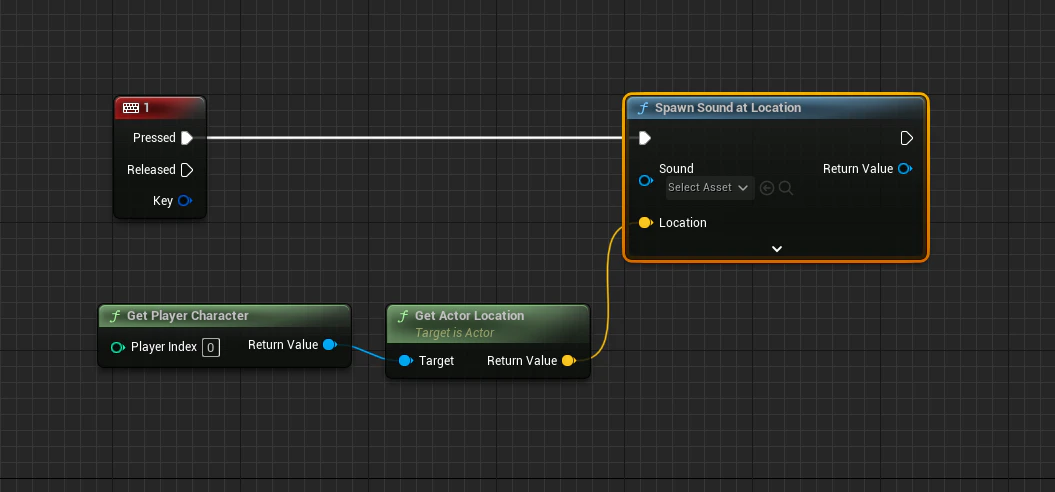Image resolution: width=1055 pixels, height=492 pixels.
Task: Select the Get Actor Location node header
Action: tap(488, 322)
